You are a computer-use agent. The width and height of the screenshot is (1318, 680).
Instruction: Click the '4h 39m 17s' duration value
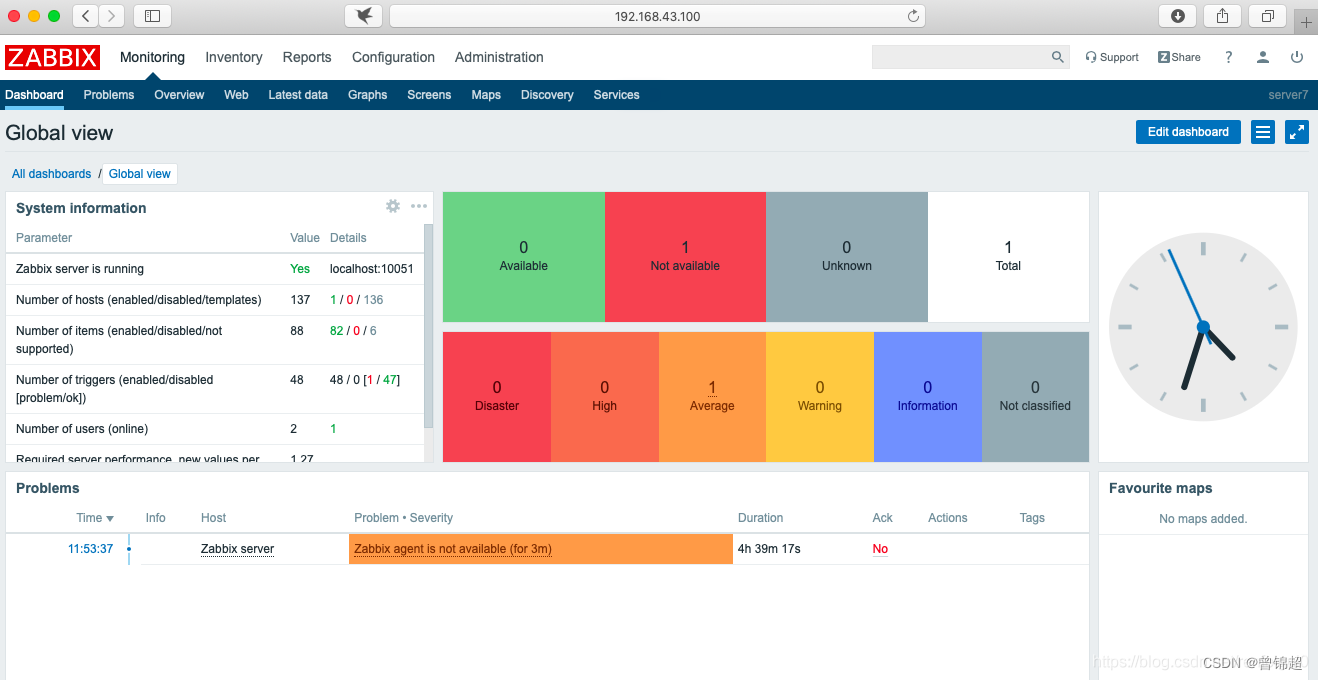click(x=769, y=549)
